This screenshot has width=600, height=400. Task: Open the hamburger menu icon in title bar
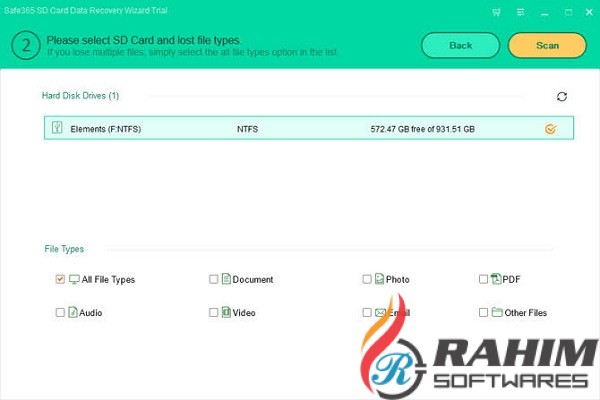(x=520, y=12)
